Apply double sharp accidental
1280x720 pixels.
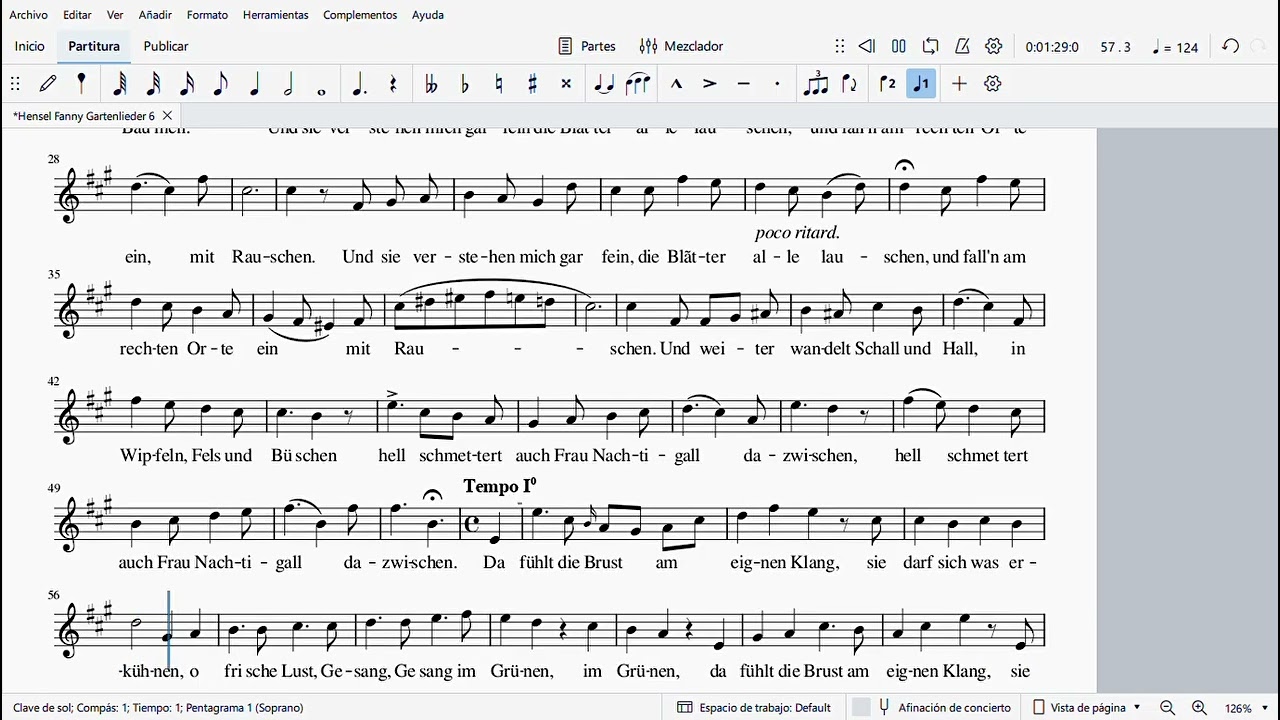pyautogui.click(x=566, y=84)
